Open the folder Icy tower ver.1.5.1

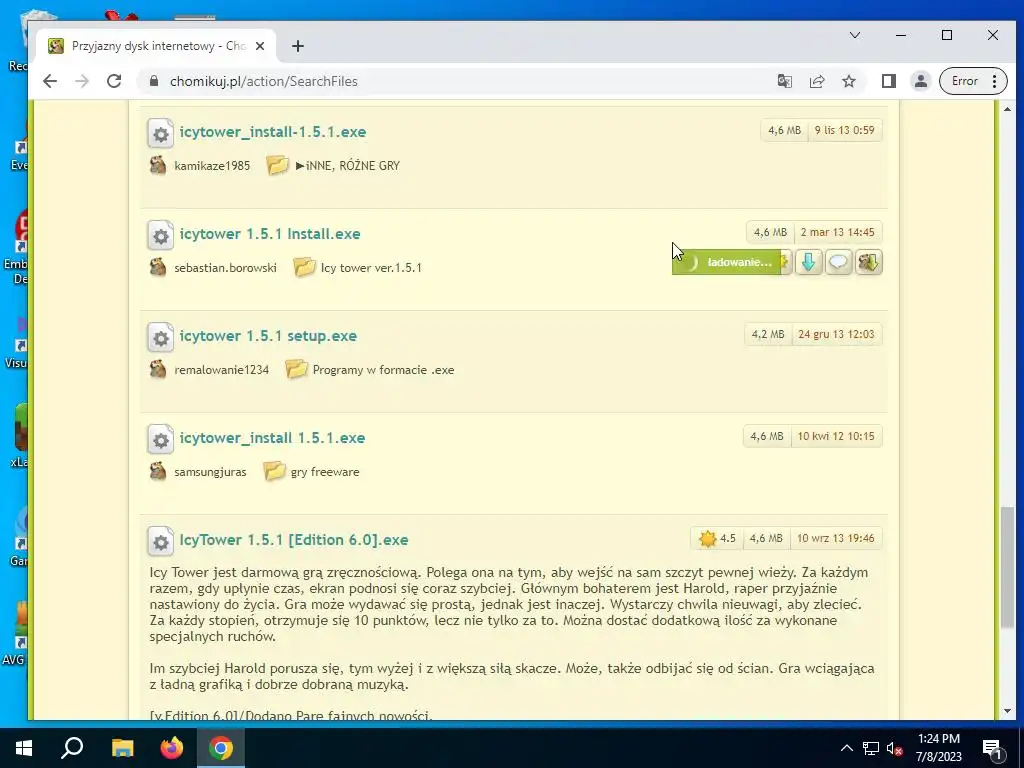(x=371, y=268)
